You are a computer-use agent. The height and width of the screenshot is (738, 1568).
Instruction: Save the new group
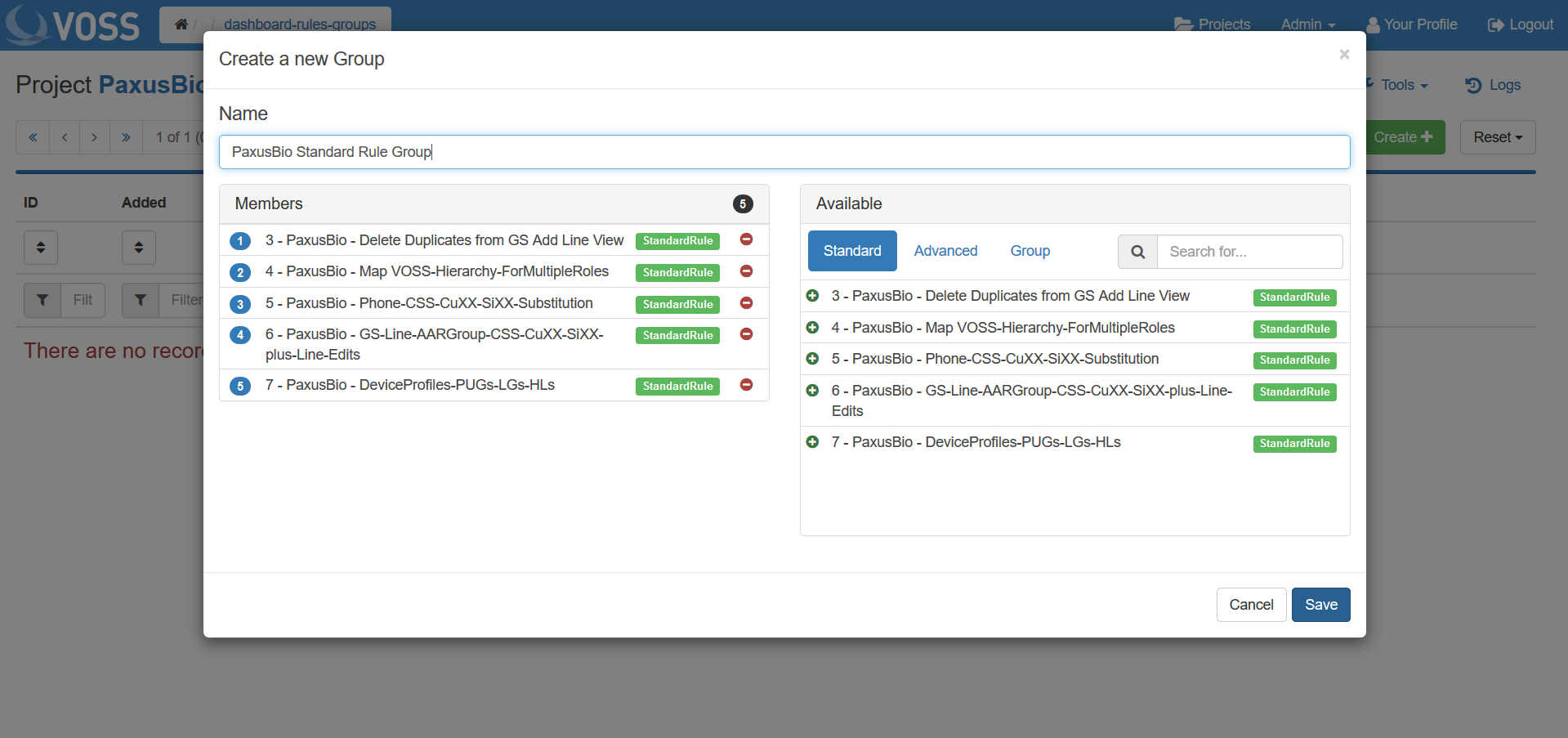click(1320, 605)
